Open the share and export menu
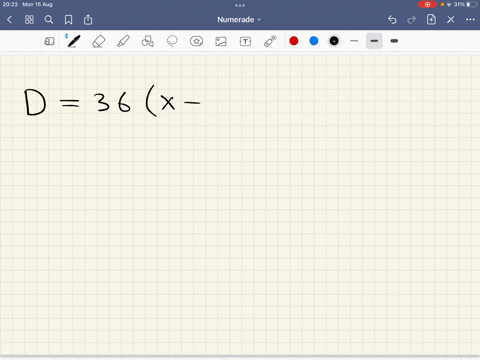Image resolution: width=480 pixels, height=360 pixels. pos(88,20)
